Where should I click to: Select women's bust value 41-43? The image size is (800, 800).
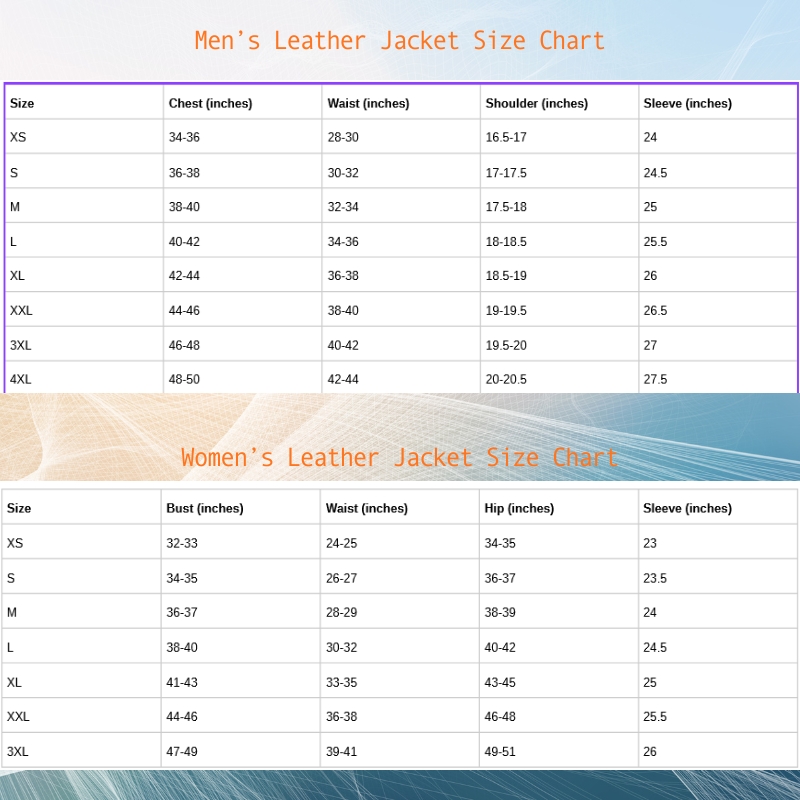click(x=182, y=682)
